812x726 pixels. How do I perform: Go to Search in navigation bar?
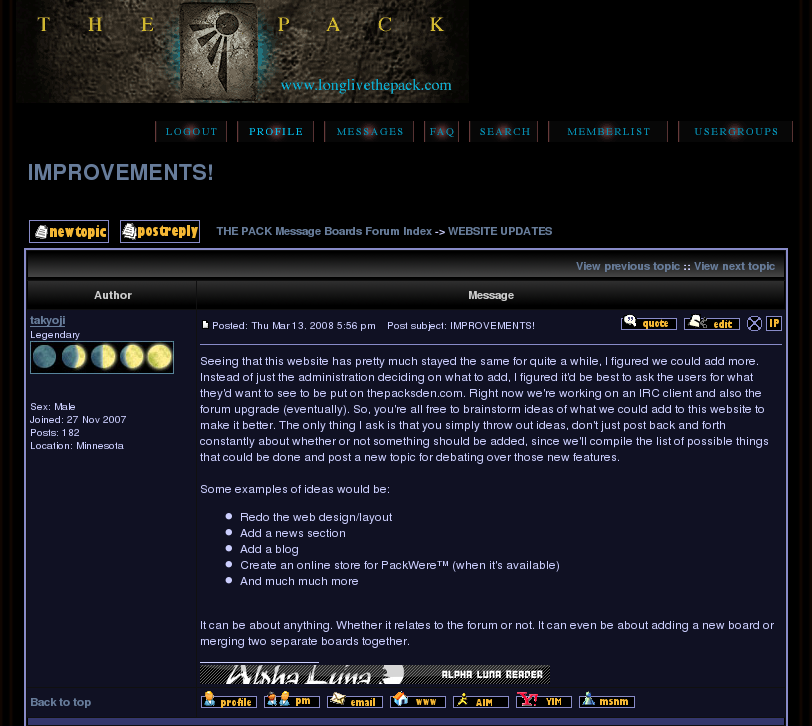tap(505, 132)
